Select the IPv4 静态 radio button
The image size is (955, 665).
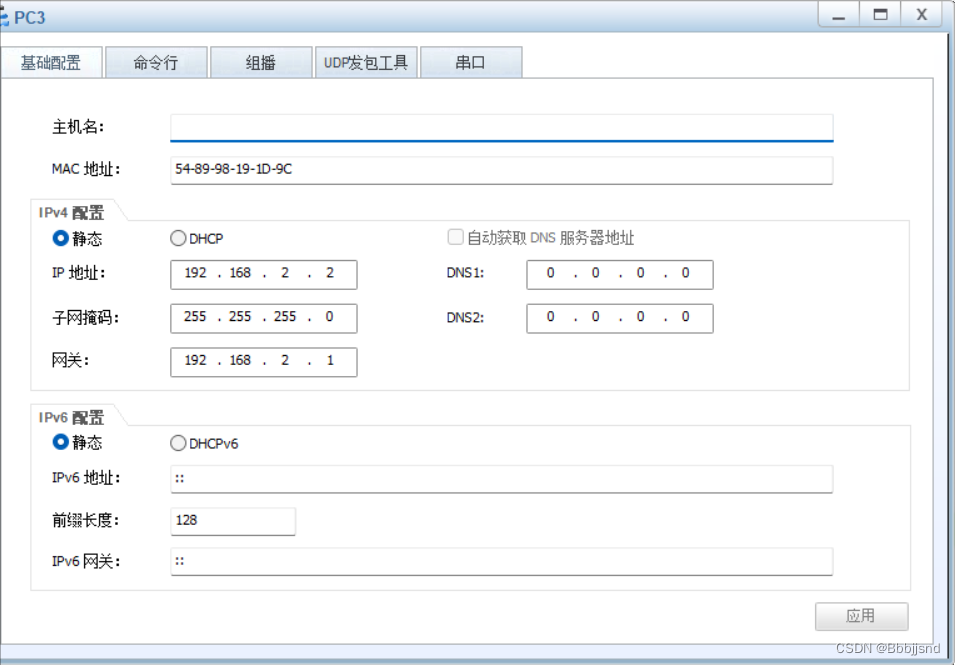click(x=60, y=238)
